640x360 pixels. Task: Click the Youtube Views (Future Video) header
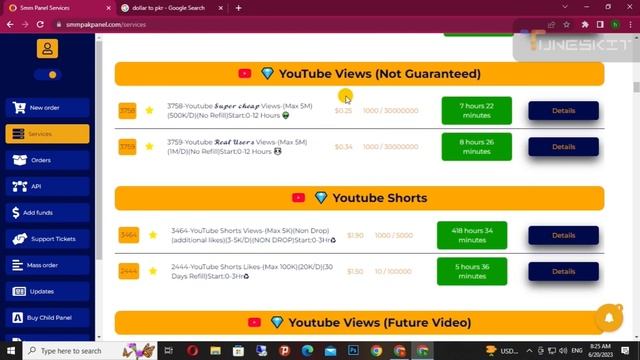coord(360,323)
